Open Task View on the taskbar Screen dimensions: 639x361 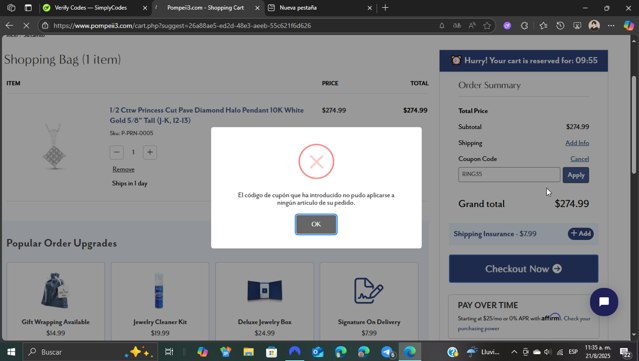169,352
